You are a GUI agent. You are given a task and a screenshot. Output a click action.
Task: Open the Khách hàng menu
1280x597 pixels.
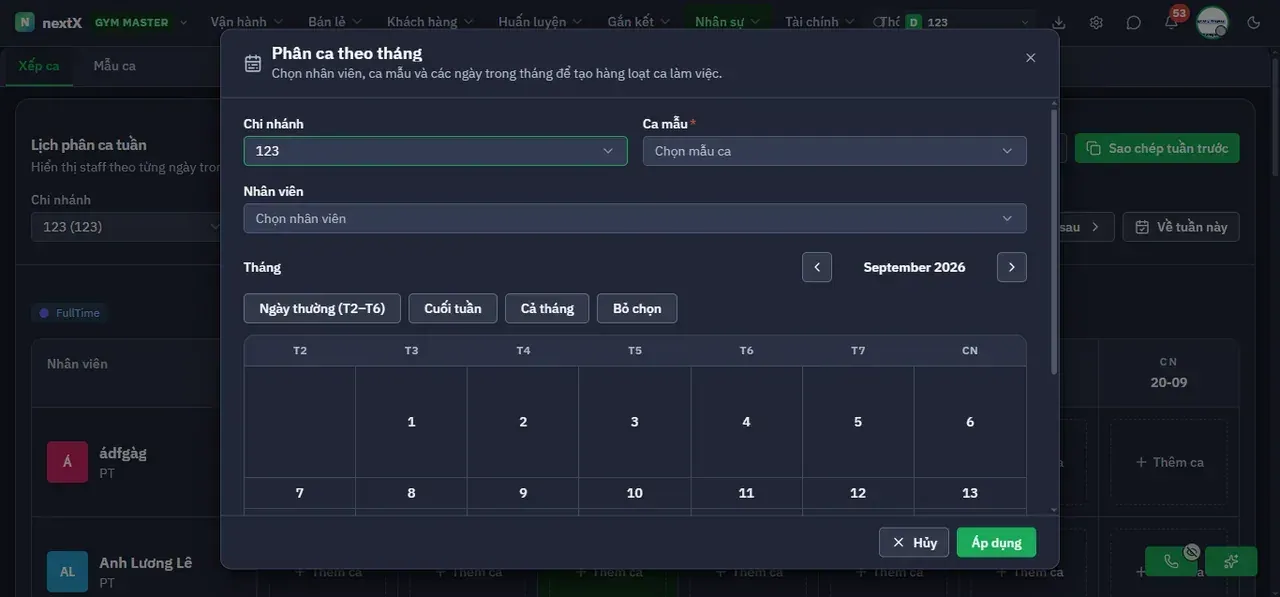tap(431, 22)
